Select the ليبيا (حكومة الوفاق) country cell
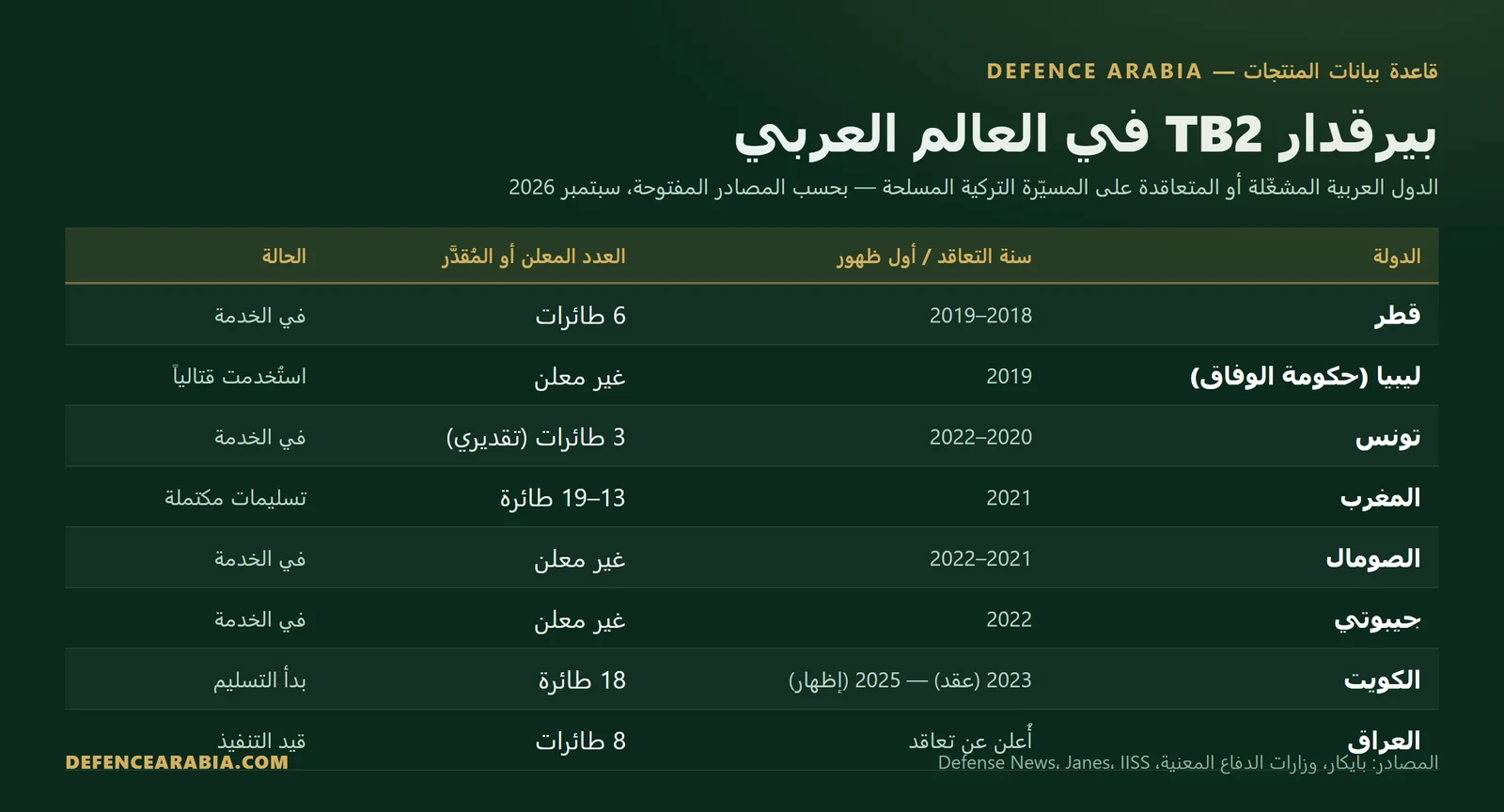Image resolution: width=1504 pixels, height=812 pixels. pos(1306,376)
